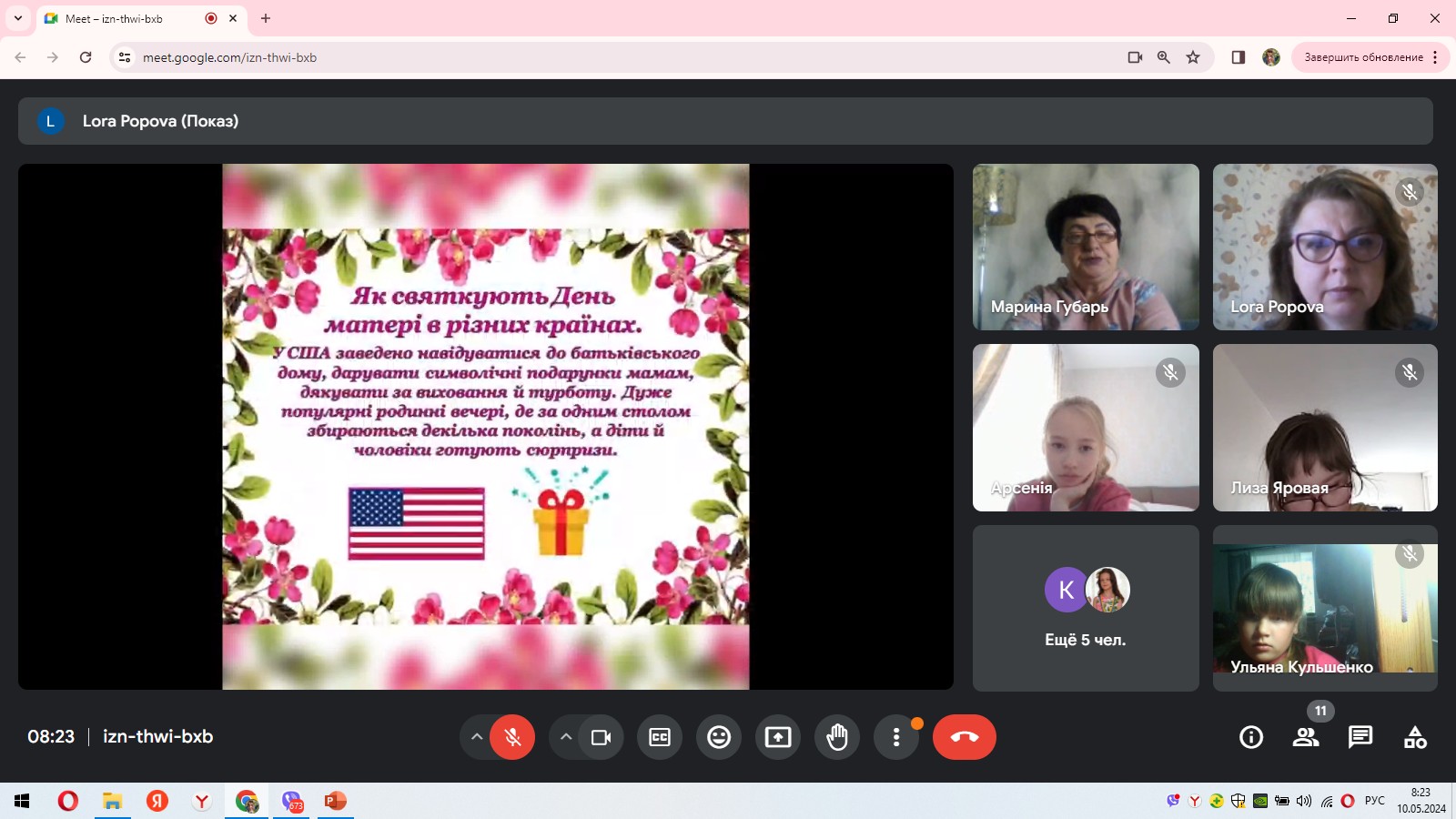Open the emoji reaction picker
This screenshot has width=1456, height=819.
pos(719,737)
